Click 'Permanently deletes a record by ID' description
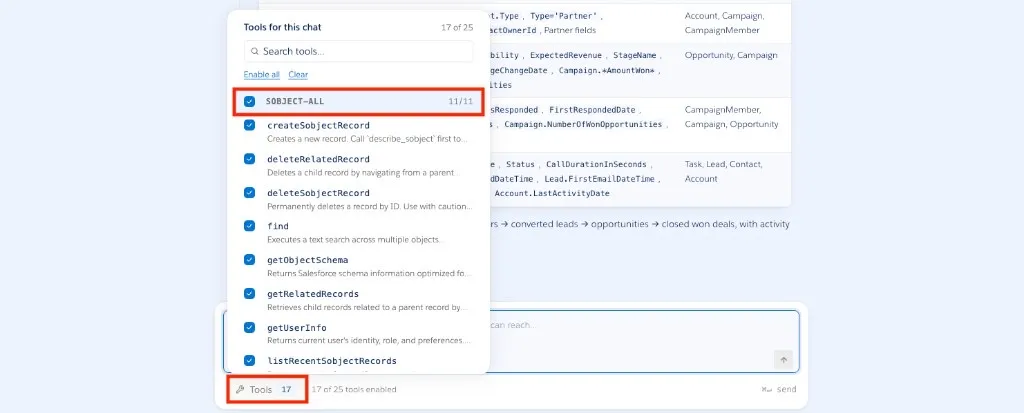Screen dimensions: 1024x413 (x=369, y=206)
